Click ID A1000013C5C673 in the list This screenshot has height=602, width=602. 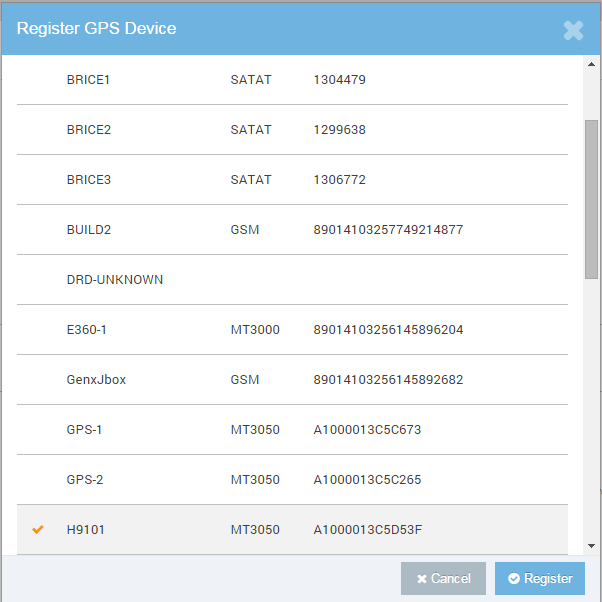pos(367,430)
